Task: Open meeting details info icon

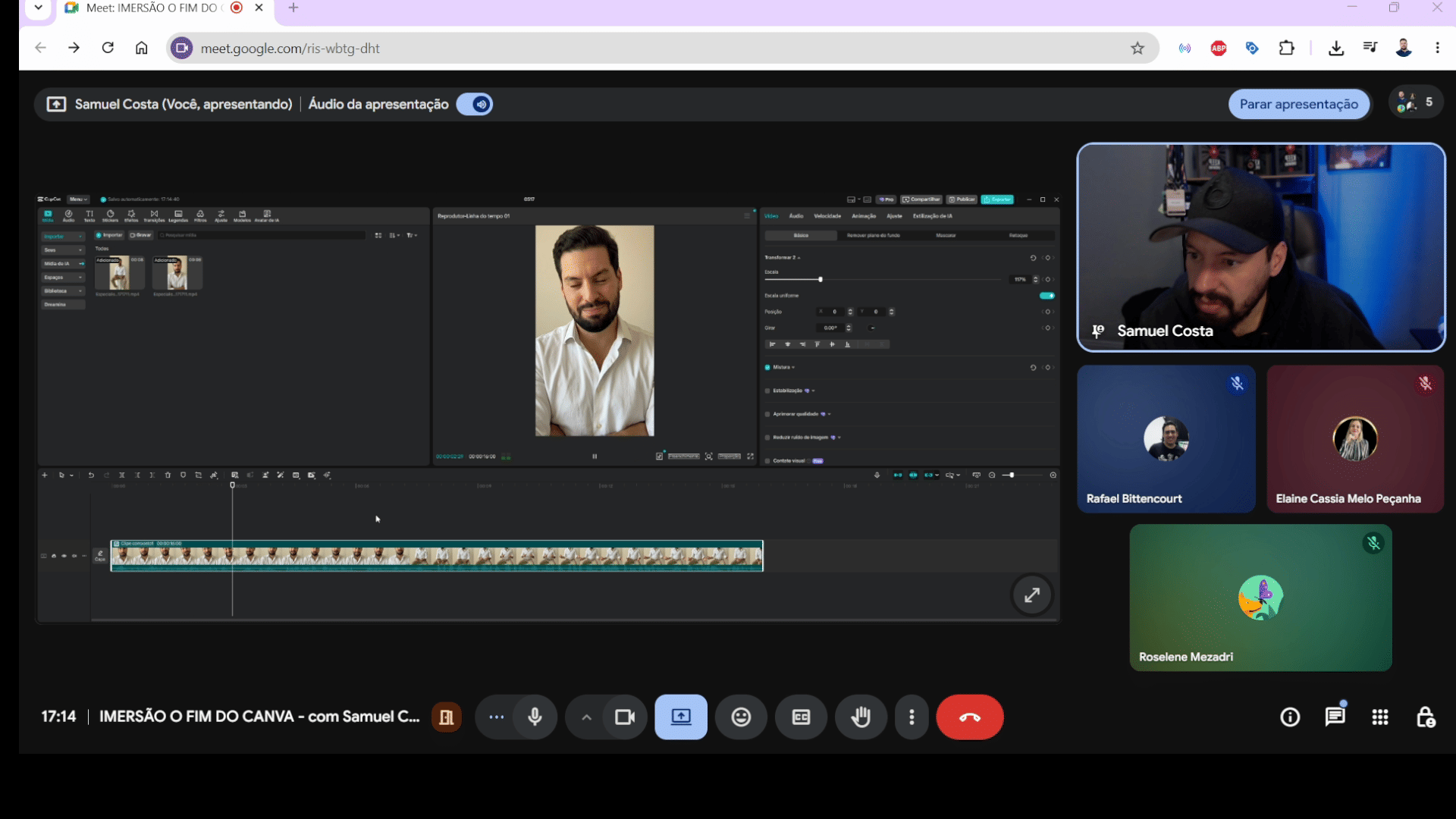Action: pos(1290,717)
